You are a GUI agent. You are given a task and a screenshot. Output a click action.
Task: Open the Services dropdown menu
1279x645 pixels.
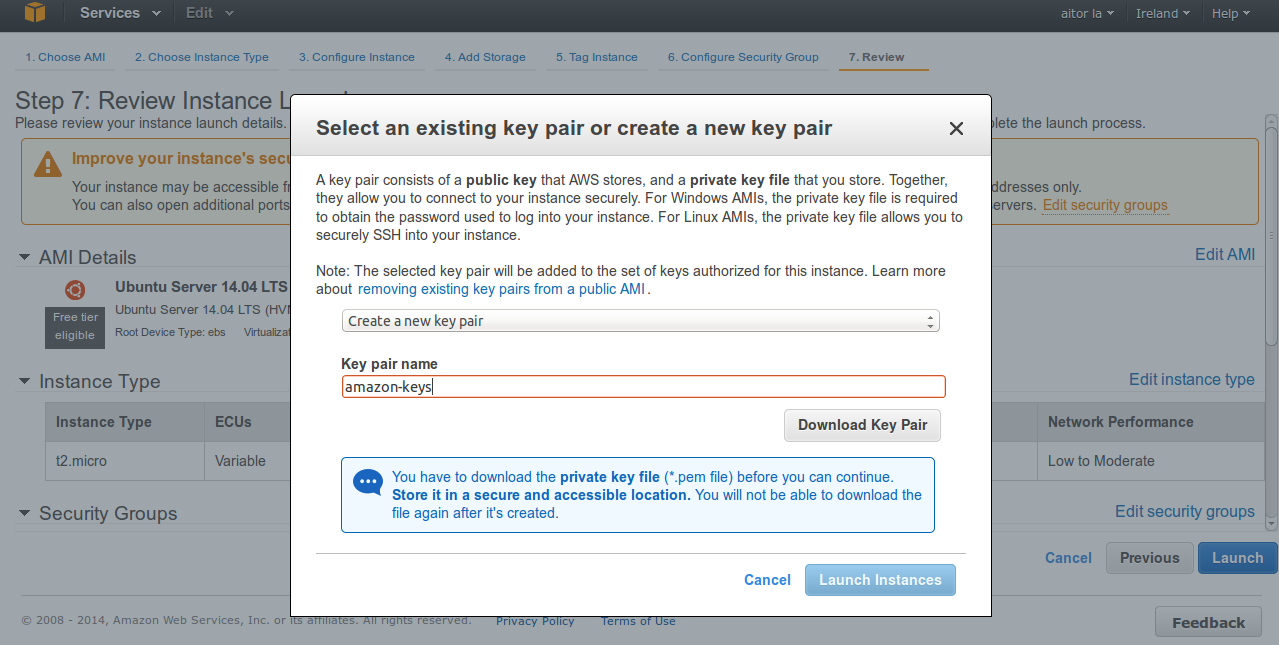click(x=119, y=13)
